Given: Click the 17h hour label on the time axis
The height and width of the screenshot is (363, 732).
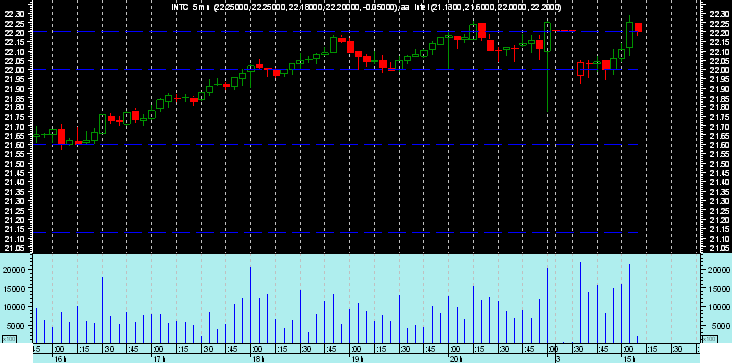Looking at the screenshot, I should click(x=159, y=359).
